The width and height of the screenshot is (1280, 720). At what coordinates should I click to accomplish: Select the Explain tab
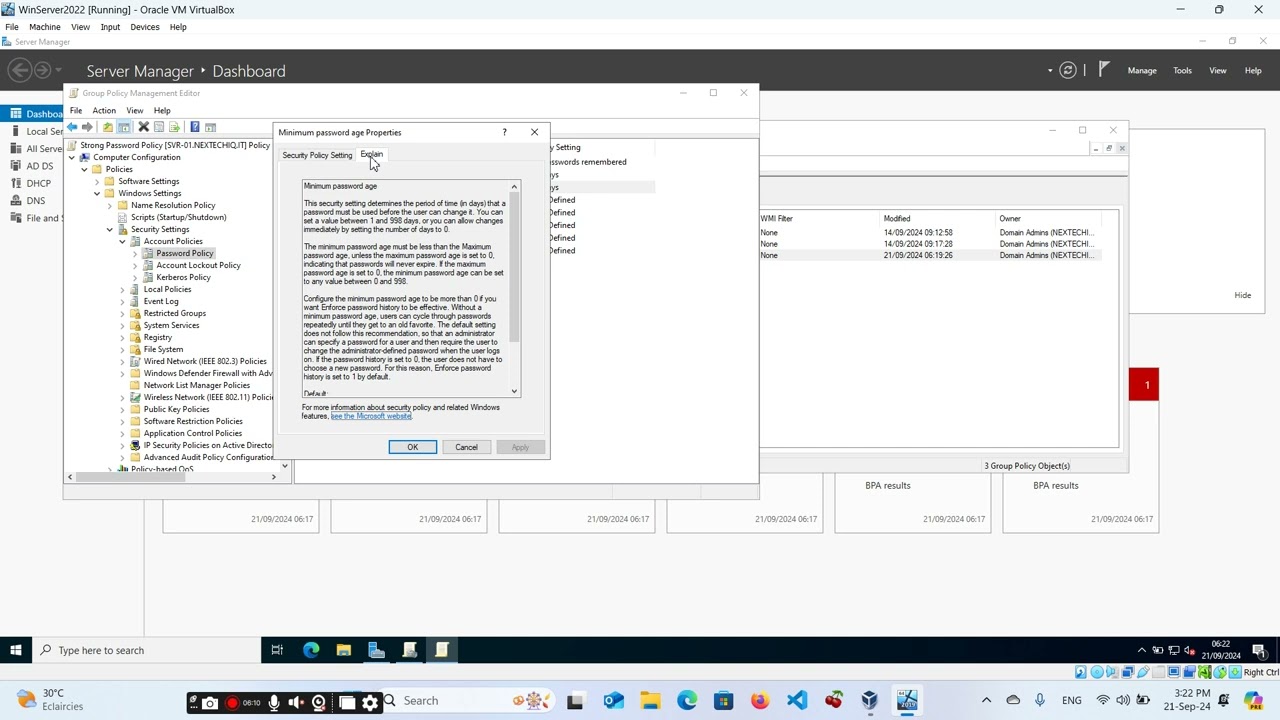(371, 154)
